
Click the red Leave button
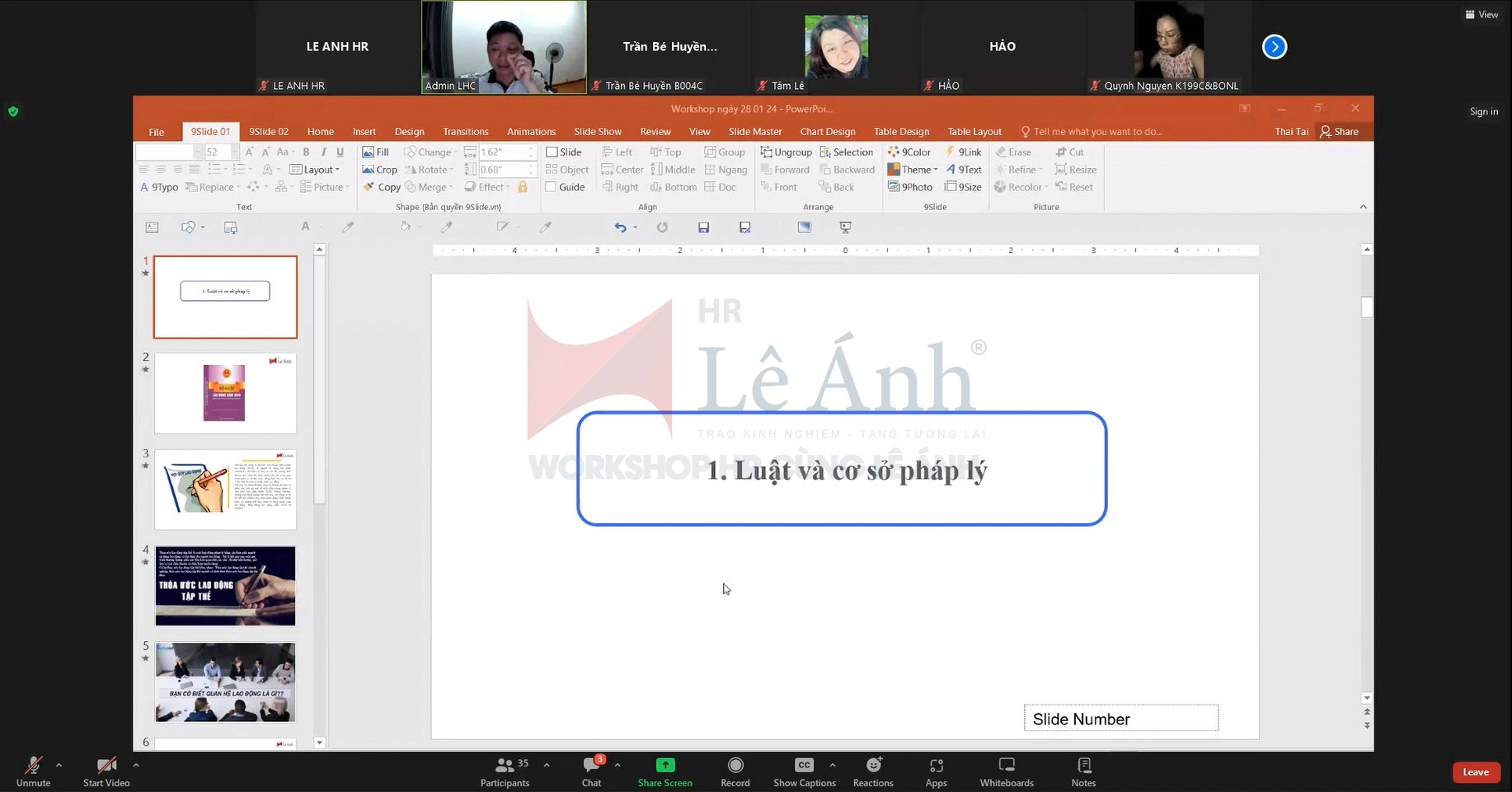[x=1475, y=772]
